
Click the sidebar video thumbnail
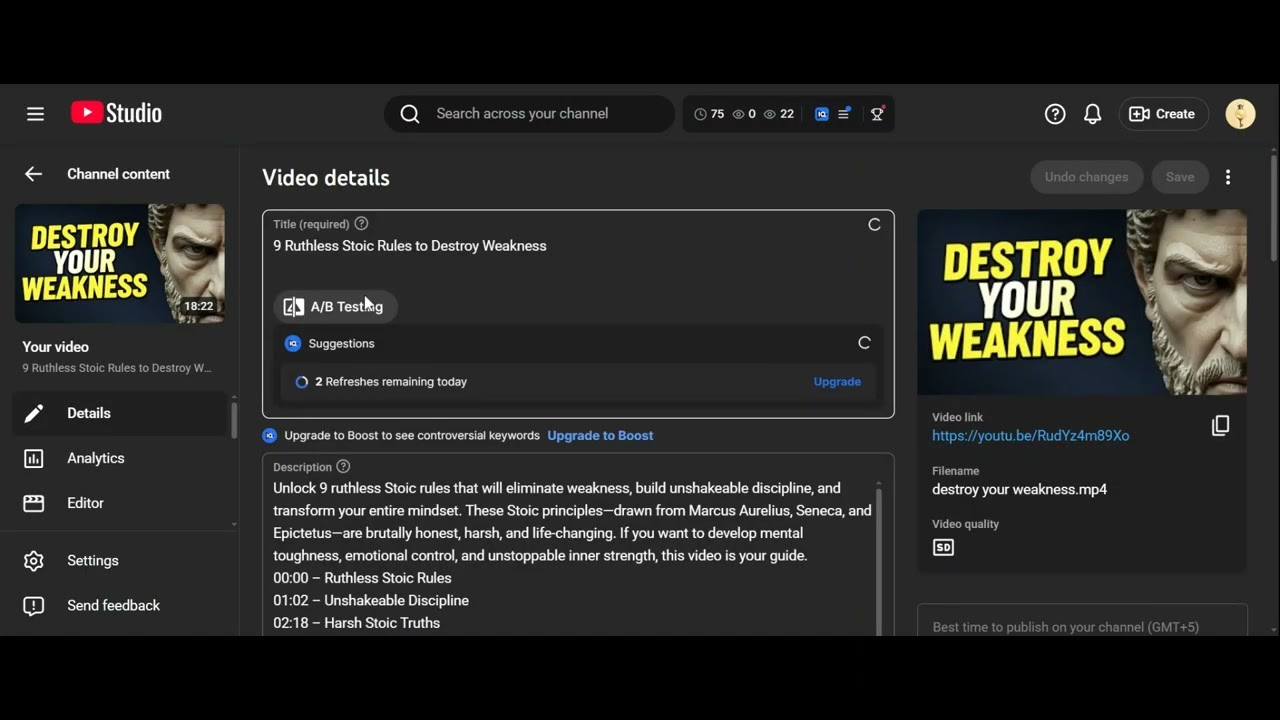click(x=120, y=264)
